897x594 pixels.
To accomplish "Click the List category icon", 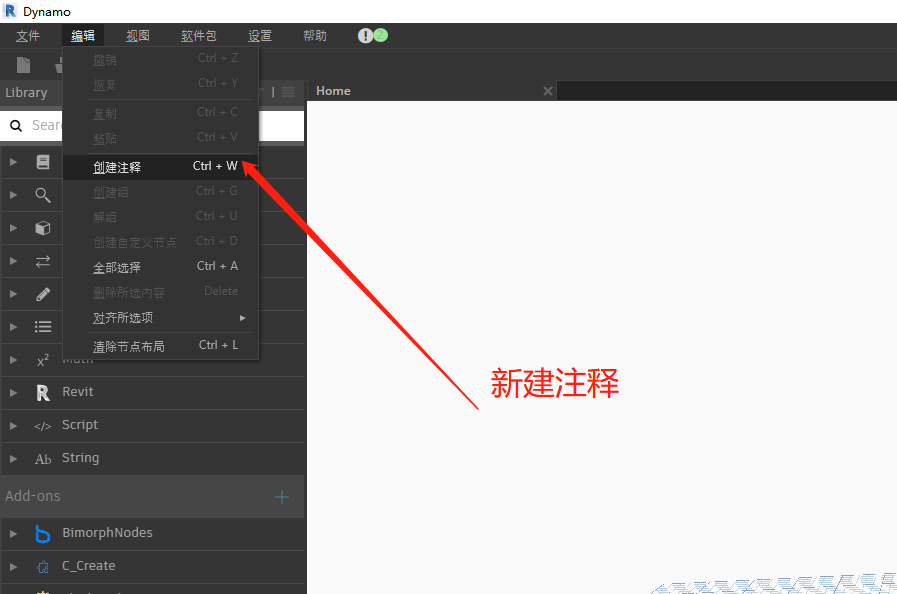I will [43, 327].
